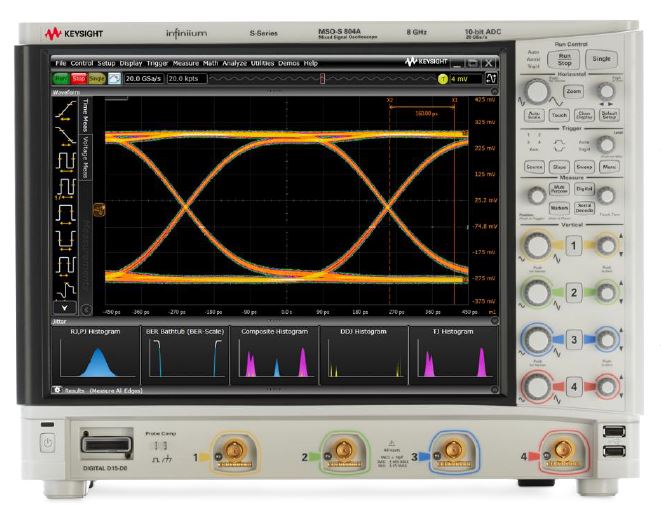Open the Composite Histogram thumbnail
The width and height of the screenshot is (661, 506).
pyautogui.click(x=274, y=355)
